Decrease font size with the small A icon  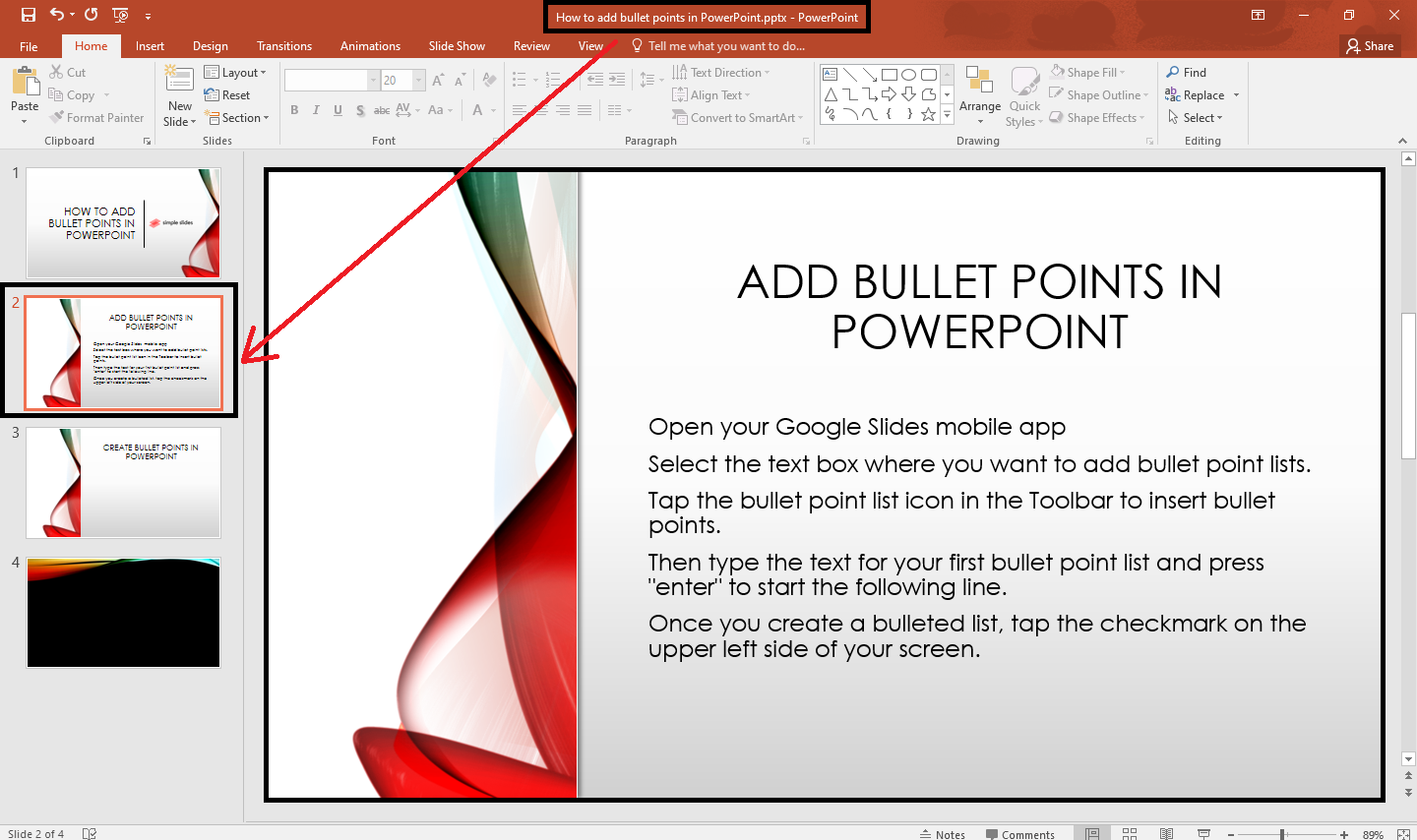pyautogui.click(x=460, y=81)
